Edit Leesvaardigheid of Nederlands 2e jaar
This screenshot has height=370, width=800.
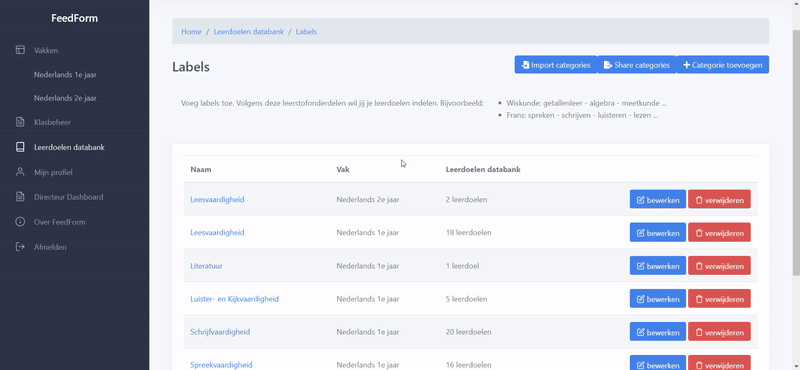[658, 200]
